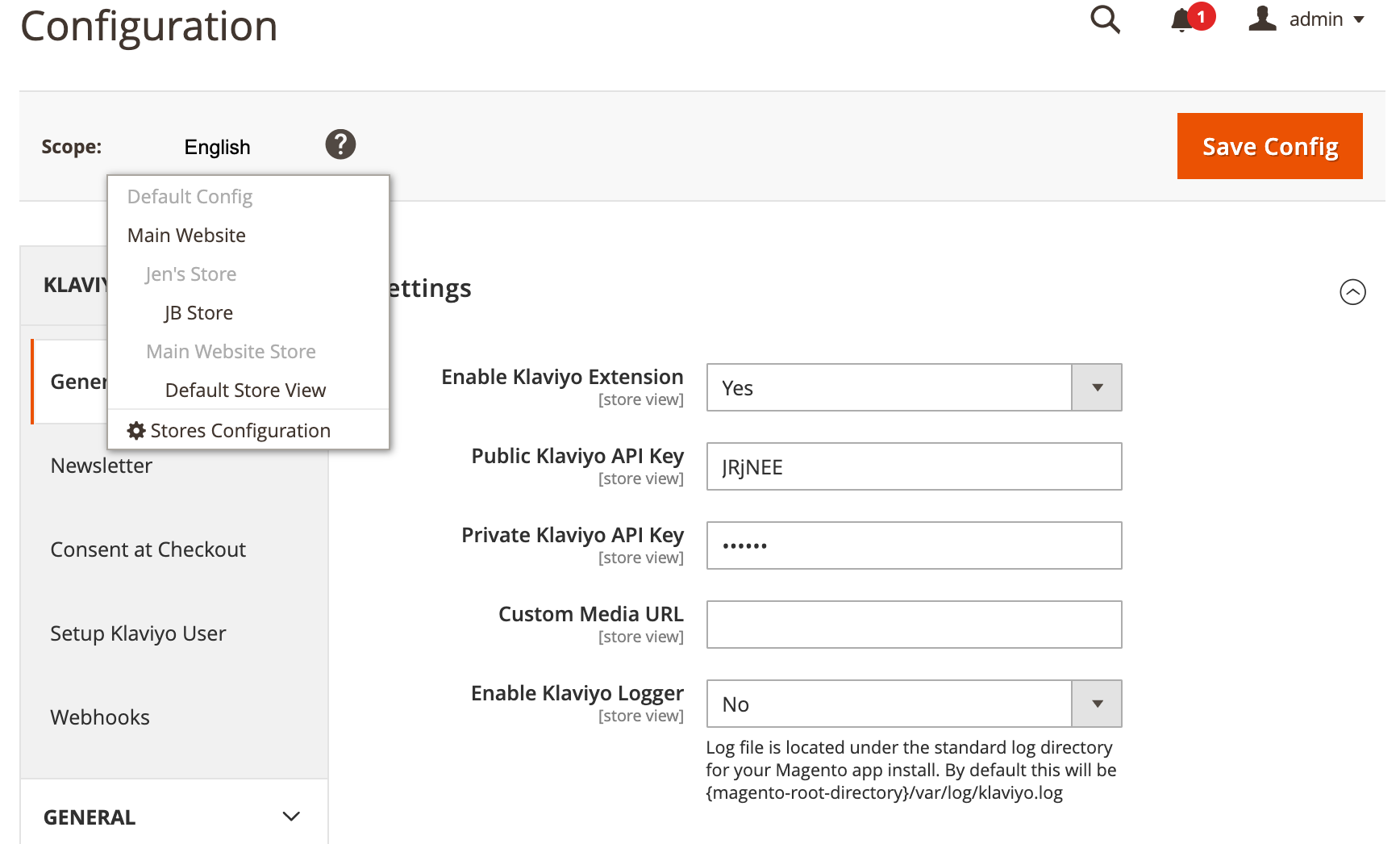Open Setup Klaviyo User tab

pyautogui.click(x=138, y=634)
